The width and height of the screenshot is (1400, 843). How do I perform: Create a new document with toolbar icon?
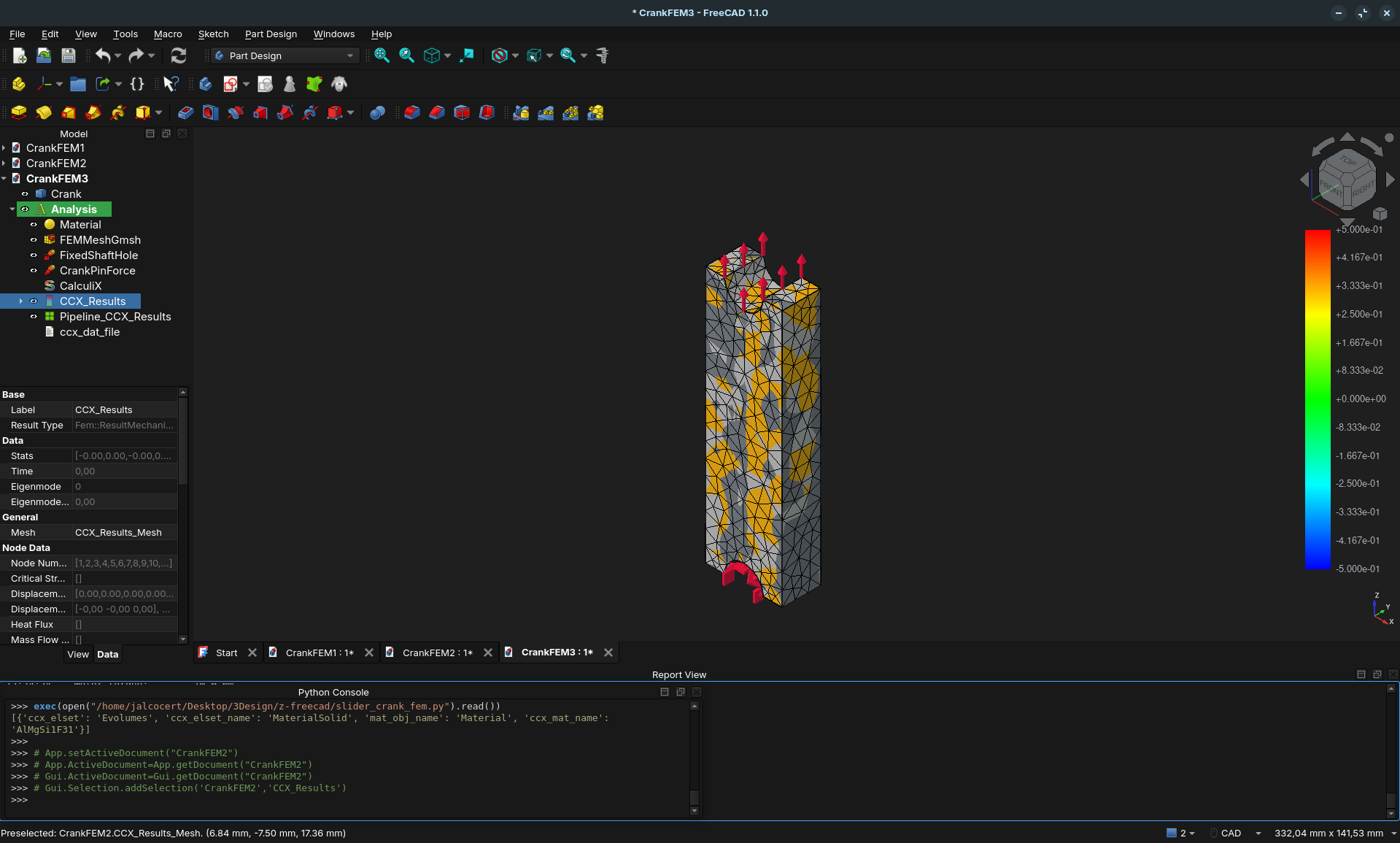(x=20, y=55)
